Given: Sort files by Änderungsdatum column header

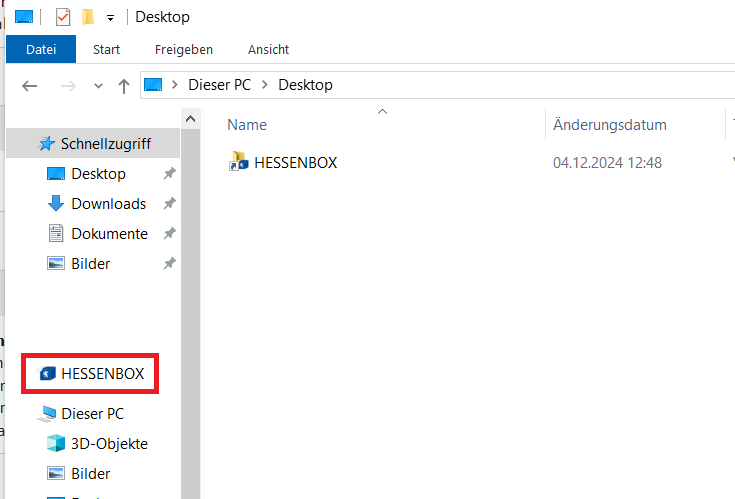Looking at the screenshot, I should point(609,125).
